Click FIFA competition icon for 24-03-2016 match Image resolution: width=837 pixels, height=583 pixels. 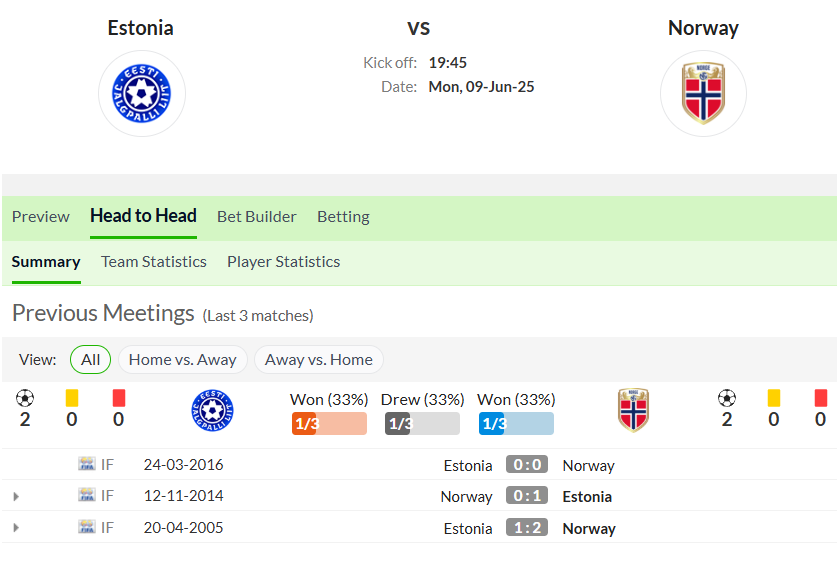(86, 464)
